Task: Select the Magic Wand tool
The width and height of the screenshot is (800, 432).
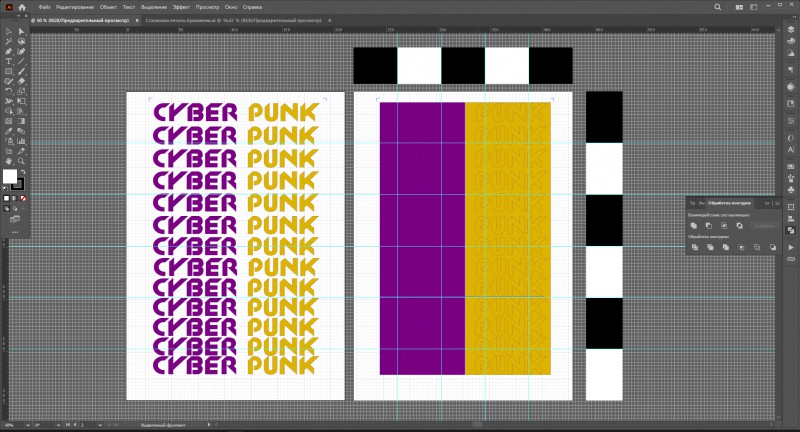Action: [x=9, y=42]
